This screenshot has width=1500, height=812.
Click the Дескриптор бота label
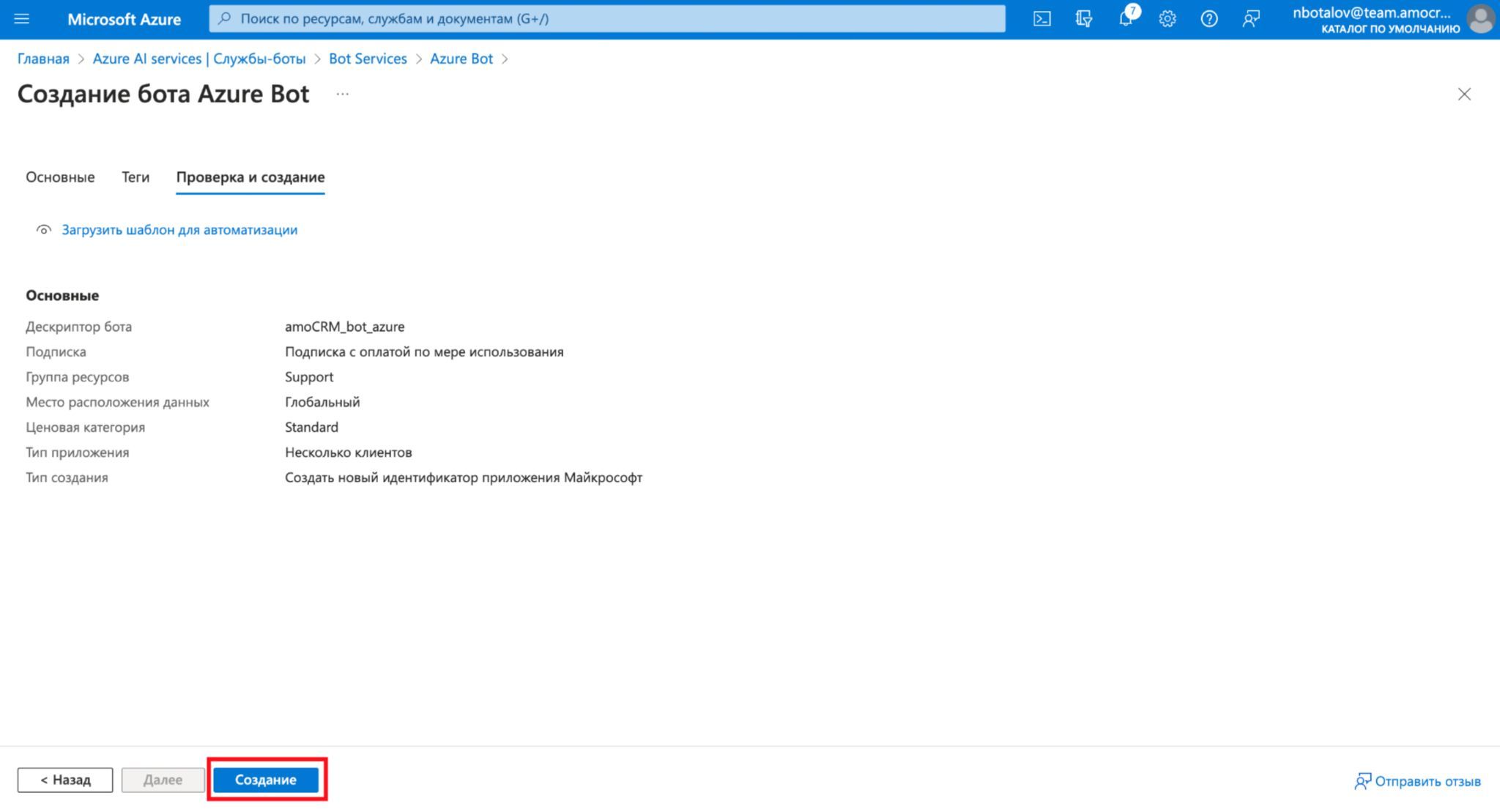79,327
